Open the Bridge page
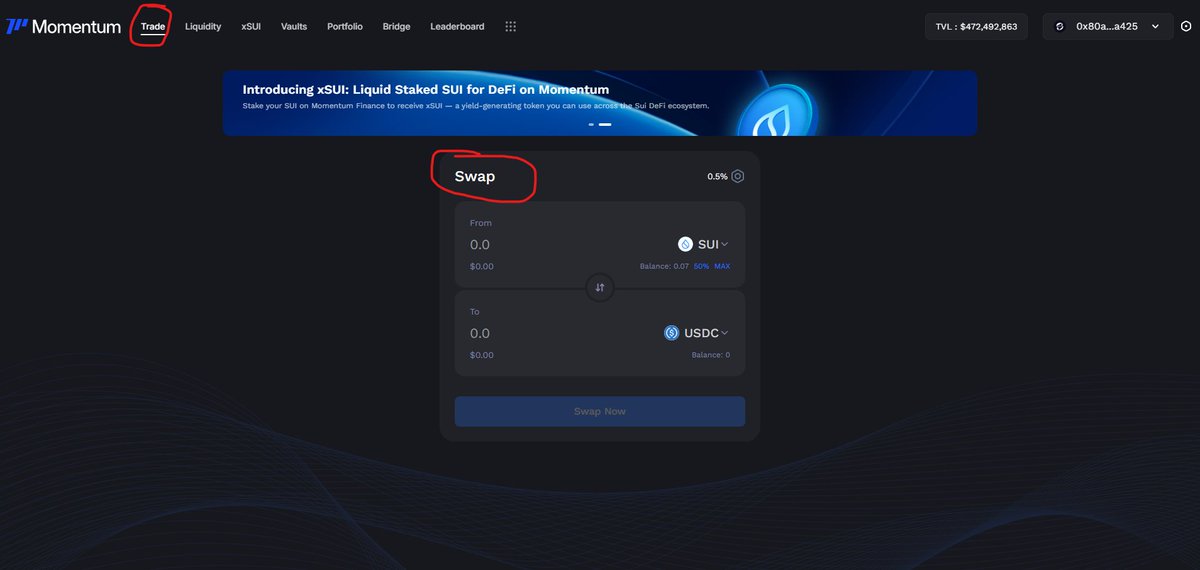The width and height of the screenshot is (1200, 570). pos(396,27)
